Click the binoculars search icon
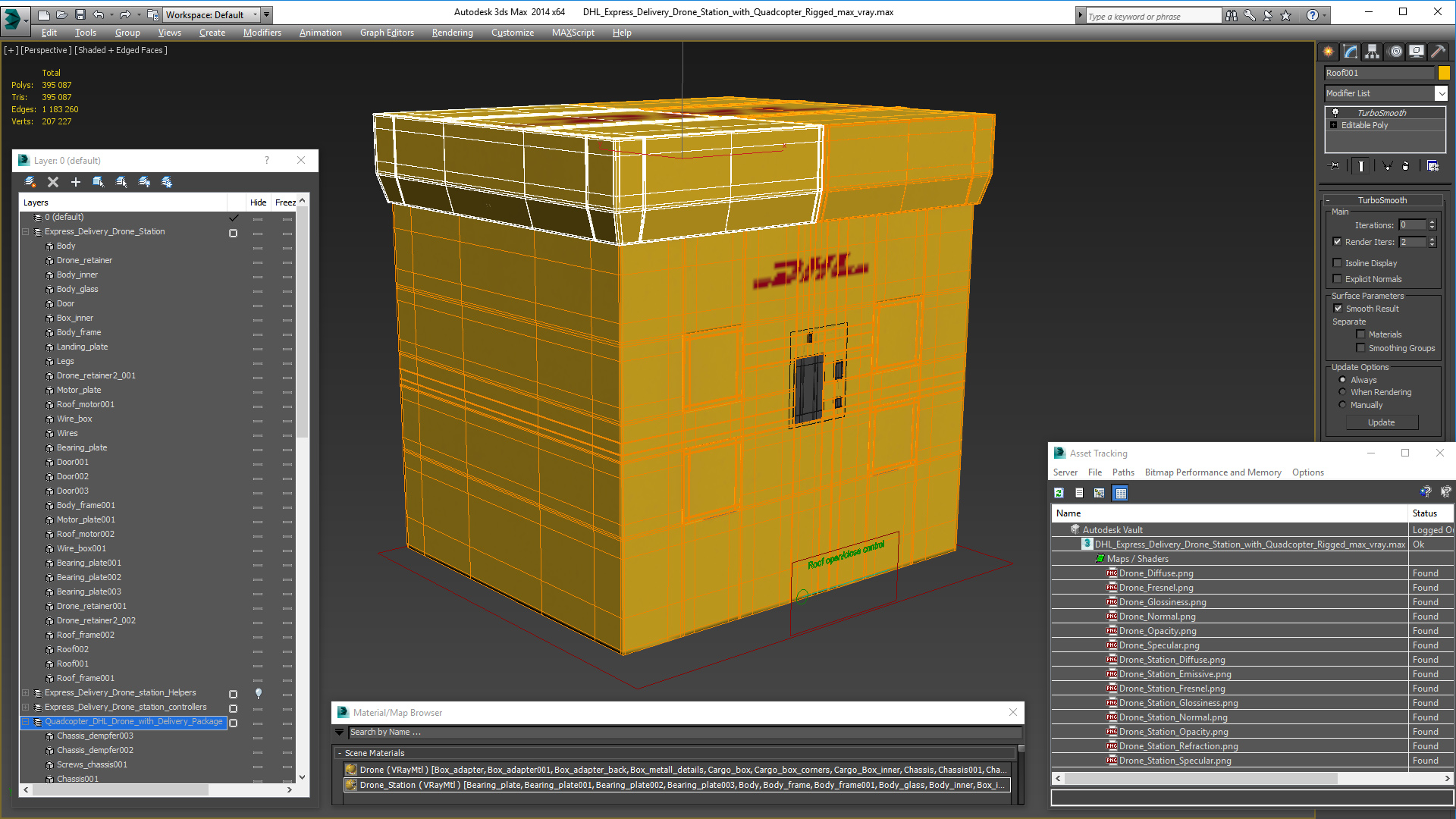Viewport: 1456px width, 819px height. tap(1232, 16)
